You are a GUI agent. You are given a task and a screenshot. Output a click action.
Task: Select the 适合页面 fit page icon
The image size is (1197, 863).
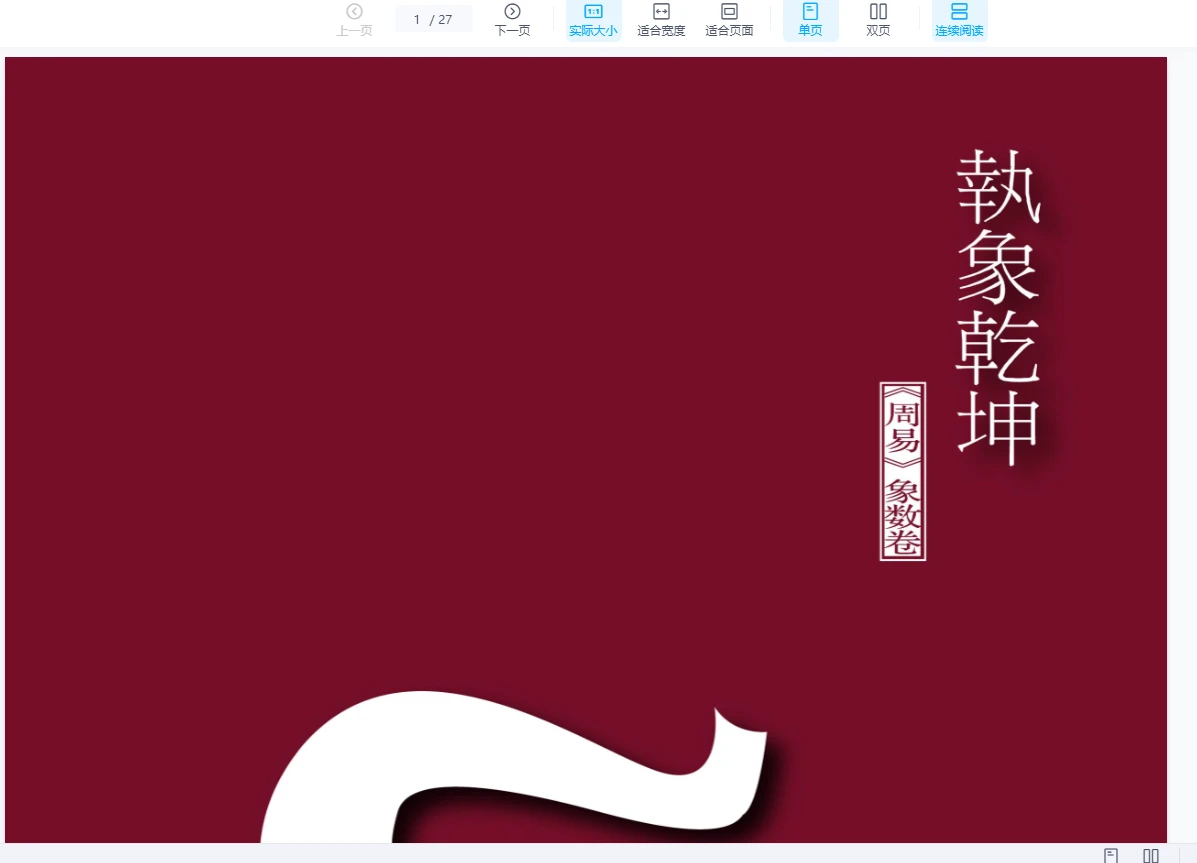coord(729,11)
